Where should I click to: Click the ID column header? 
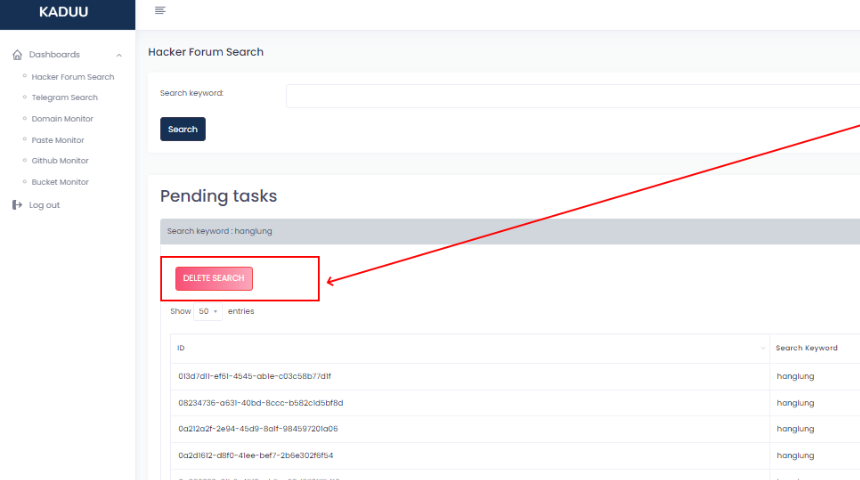(469, 348)
